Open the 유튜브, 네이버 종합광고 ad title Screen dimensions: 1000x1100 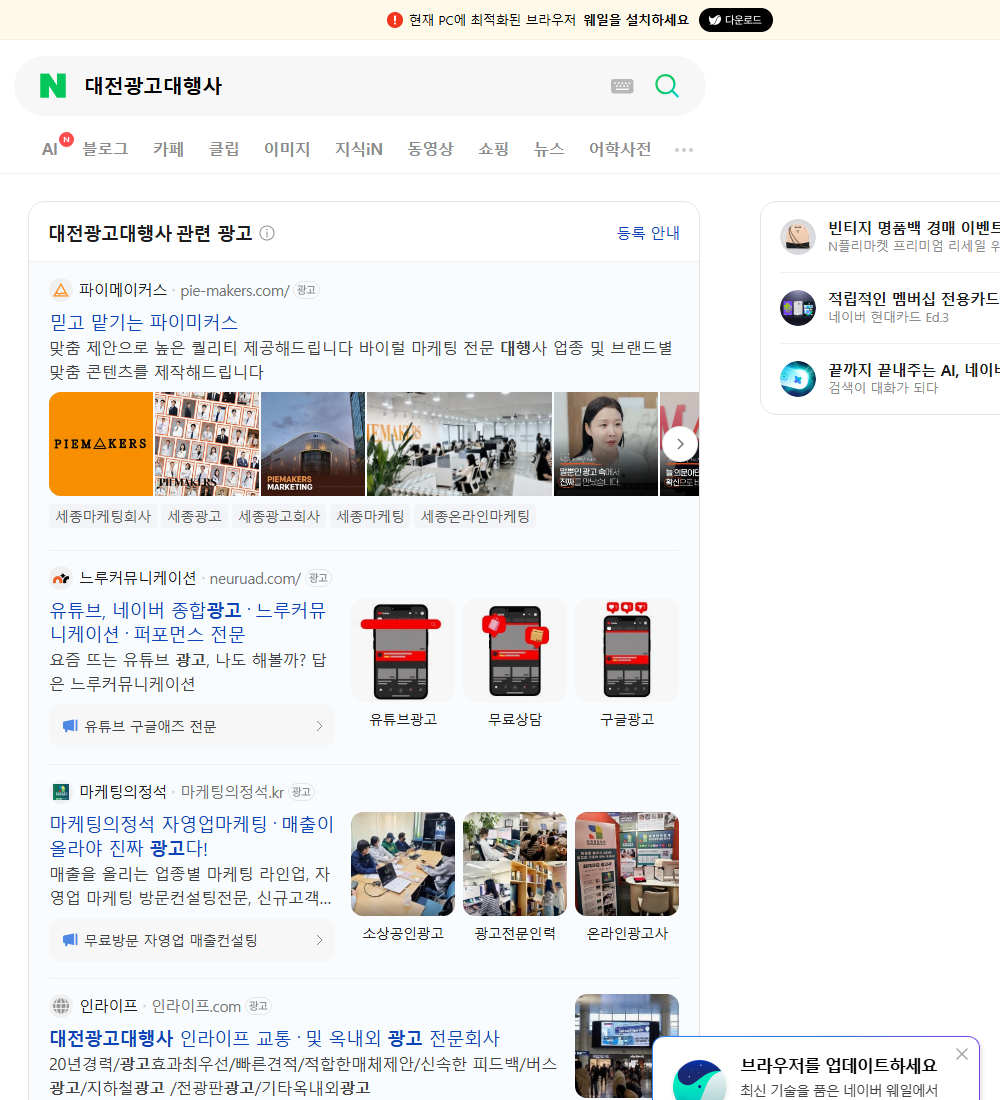coord(188,622)
